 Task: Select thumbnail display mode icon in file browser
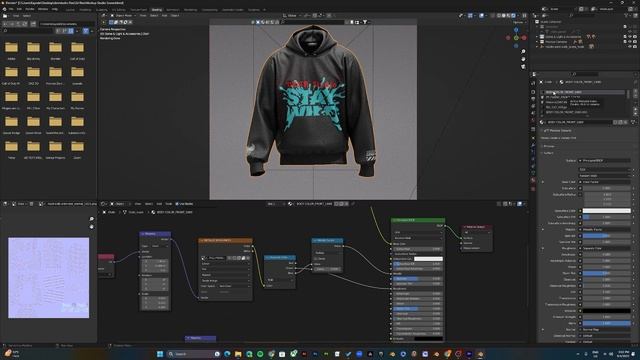pyautogui.click(x=71, y=31)
